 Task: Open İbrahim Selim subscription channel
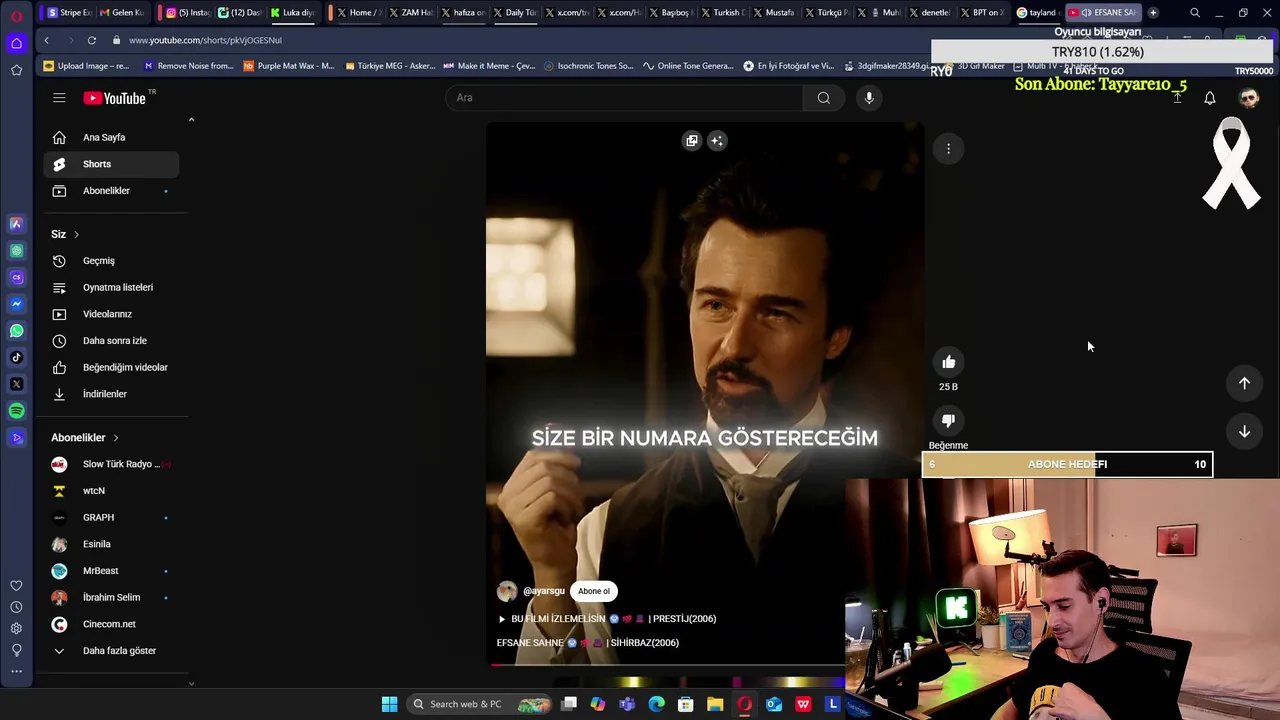click(x=111, y=597)
